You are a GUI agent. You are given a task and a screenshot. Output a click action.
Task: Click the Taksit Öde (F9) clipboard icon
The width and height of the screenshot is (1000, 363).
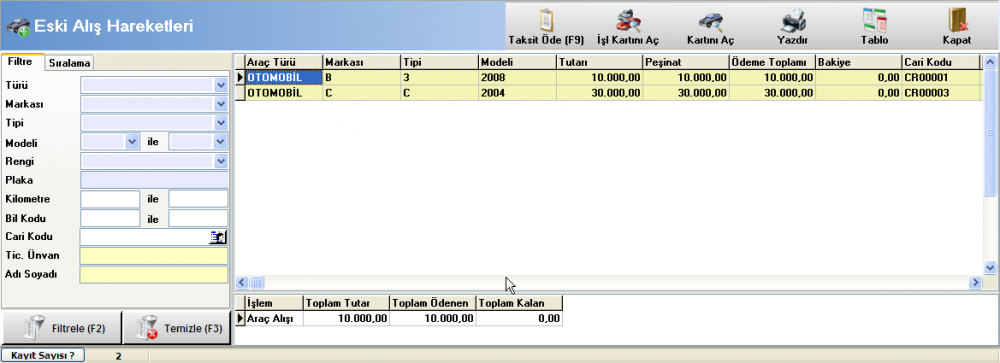point(546,20)
